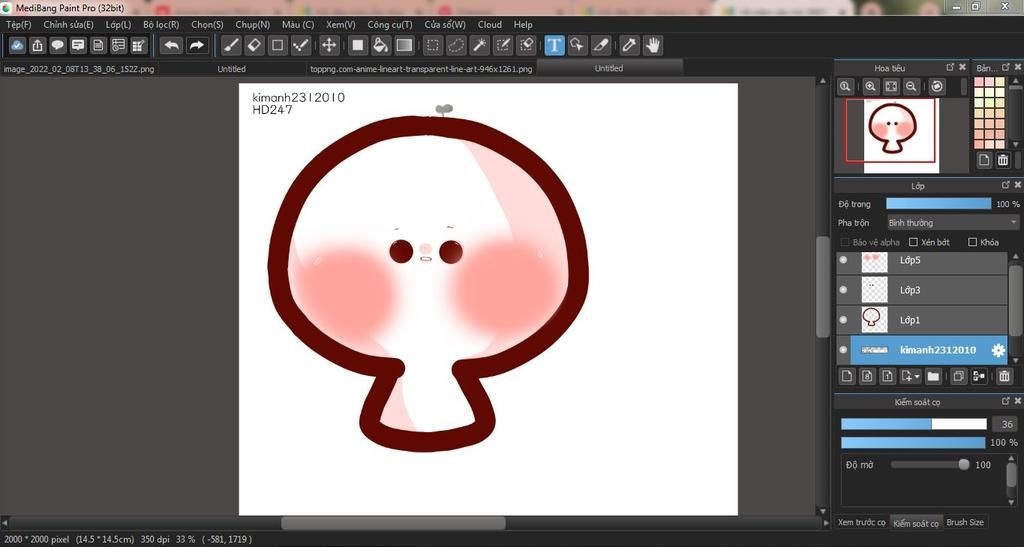
Task: Toggle the Khóa lock checkbox
Action: [x=972, y=242]
